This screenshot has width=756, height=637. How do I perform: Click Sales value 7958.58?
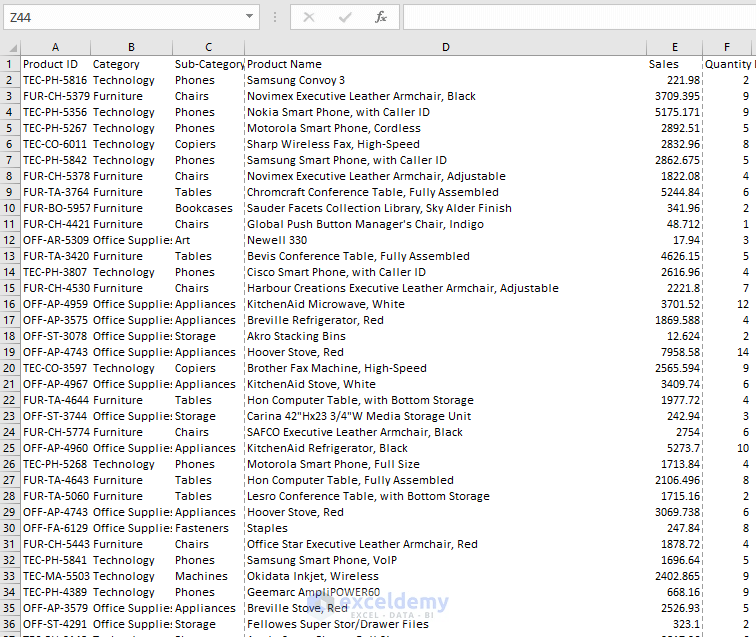click(675, 352)
